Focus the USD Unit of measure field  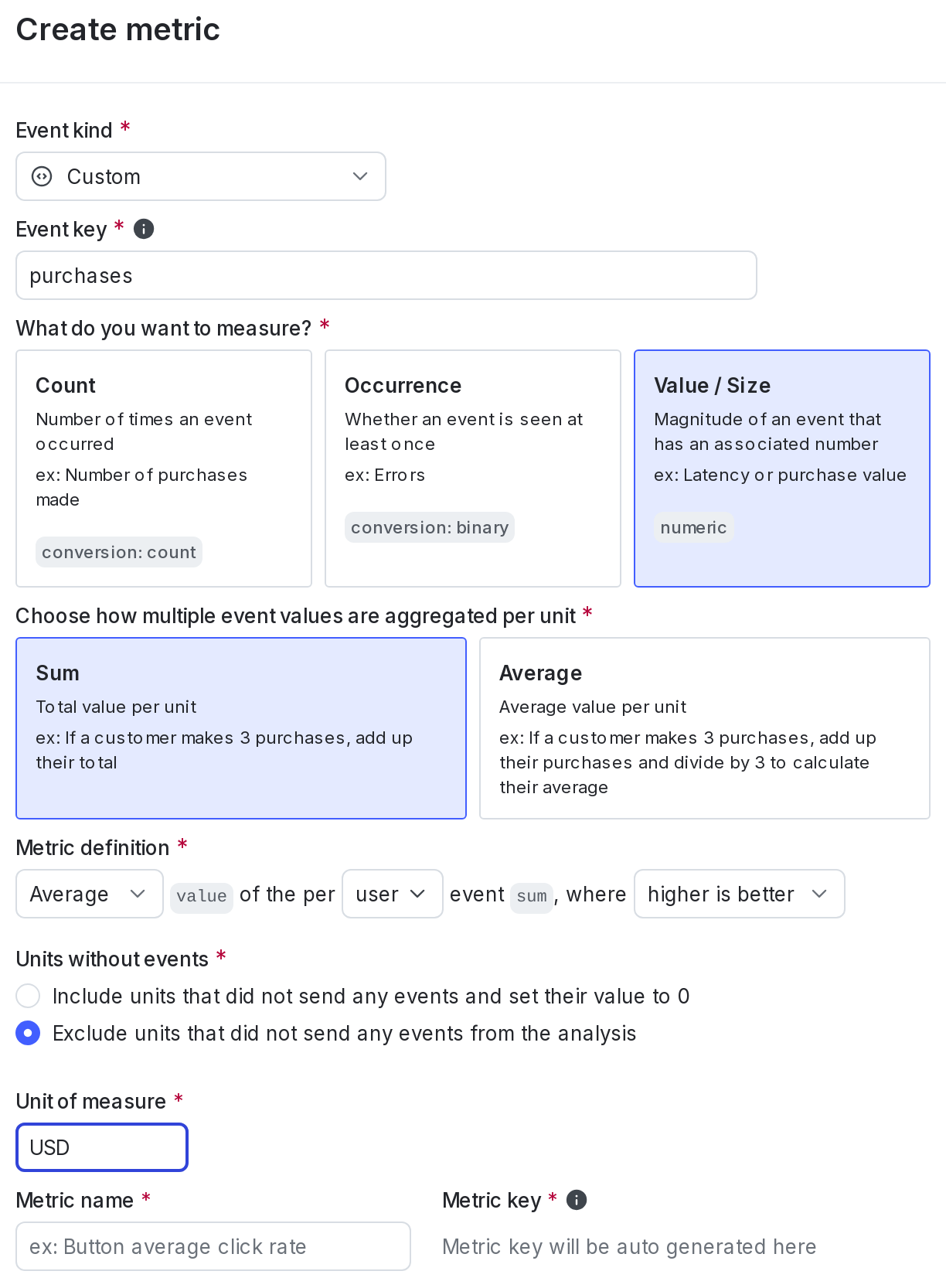coord(102,1147)
